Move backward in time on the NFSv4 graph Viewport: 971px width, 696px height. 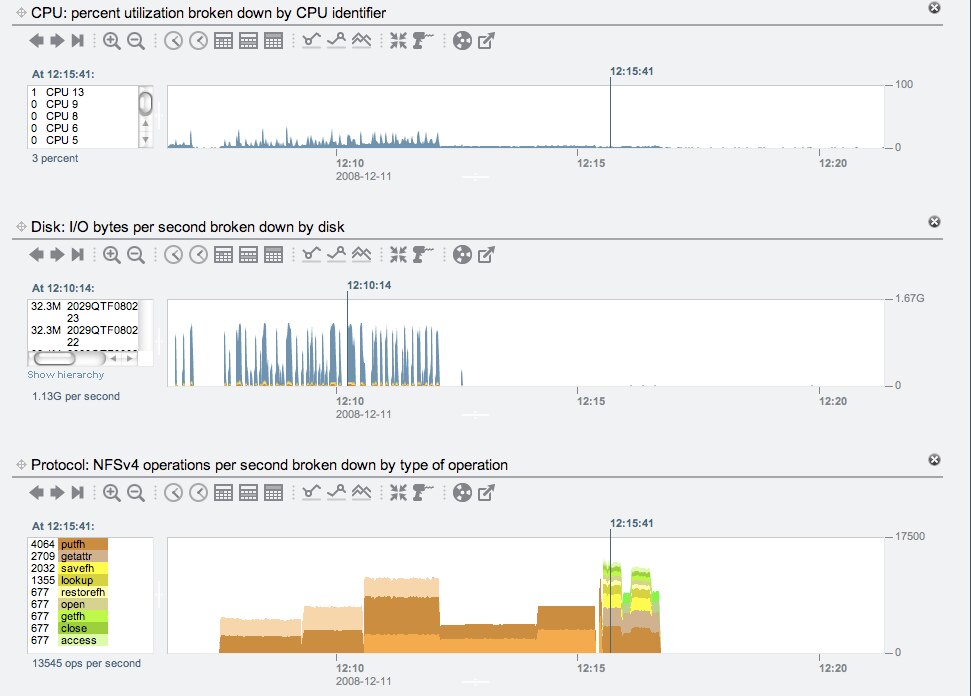37,492
